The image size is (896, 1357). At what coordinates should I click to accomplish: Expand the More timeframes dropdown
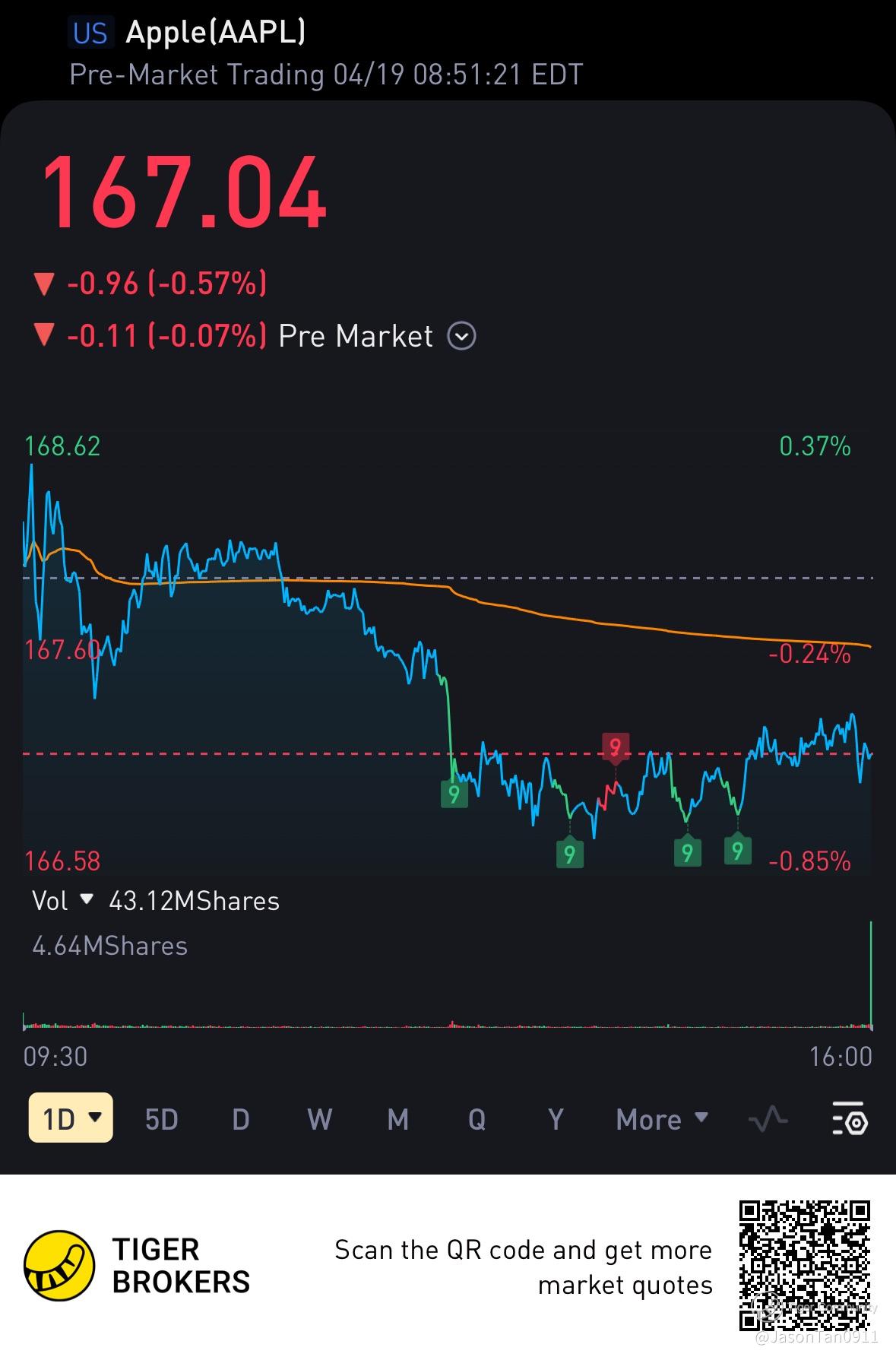tap(662, 1119)
